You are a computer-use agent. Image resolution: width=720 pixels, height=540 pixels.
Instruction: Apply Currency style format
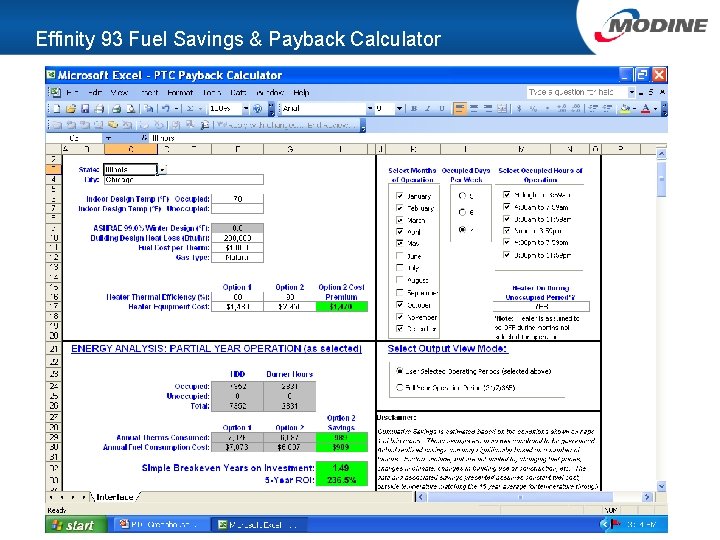coord(519,109)
